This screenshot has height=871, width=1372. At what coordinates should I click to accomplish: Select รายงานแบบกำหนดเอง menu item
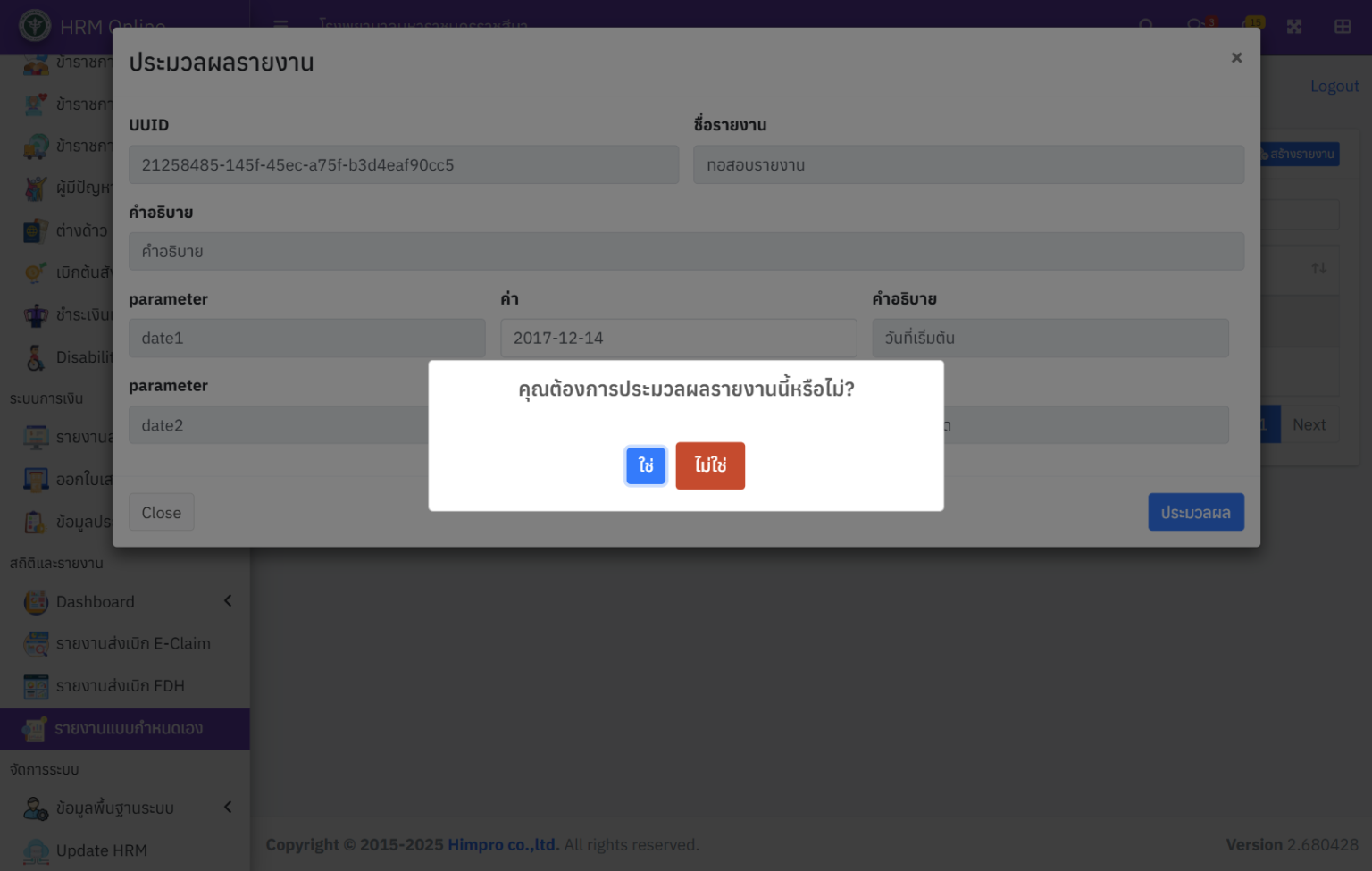tap(128, 729)
